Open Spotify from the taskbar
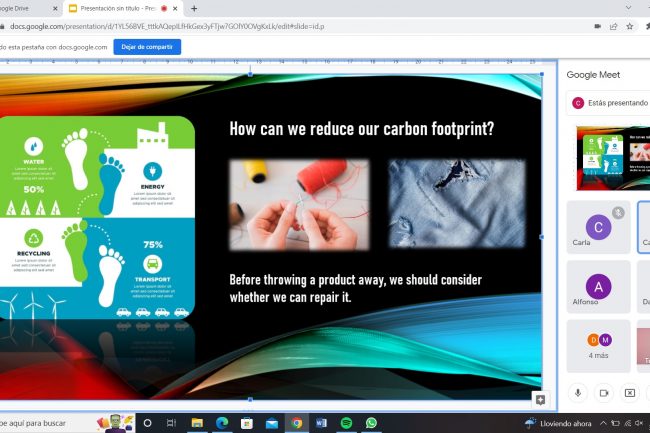Image resolution: width=650 pixels, height=433 pixels. [346, 423]
